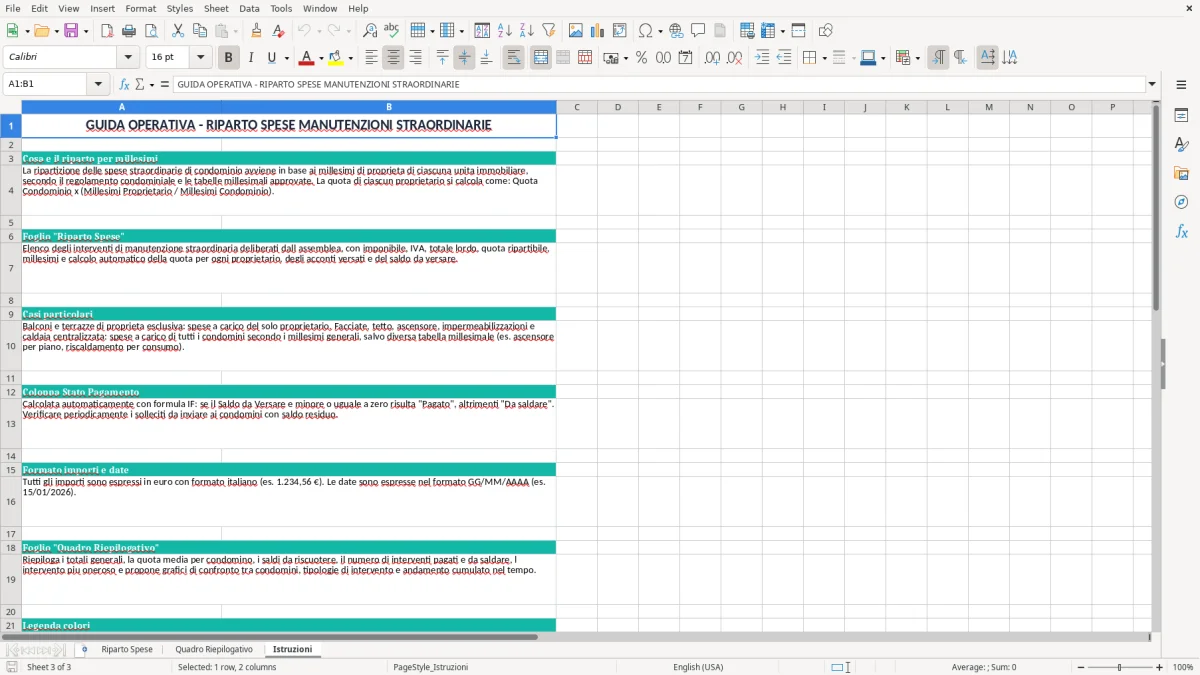Open font color dropdown arrow
Viewport: 1200px width, 675px height.
[321, 58]
